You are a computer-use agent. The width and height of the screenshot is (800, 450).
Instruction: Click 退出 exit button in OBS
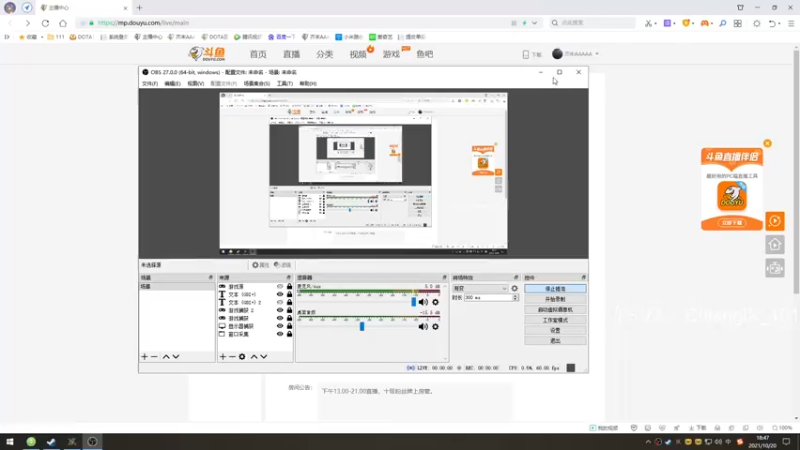555,340
